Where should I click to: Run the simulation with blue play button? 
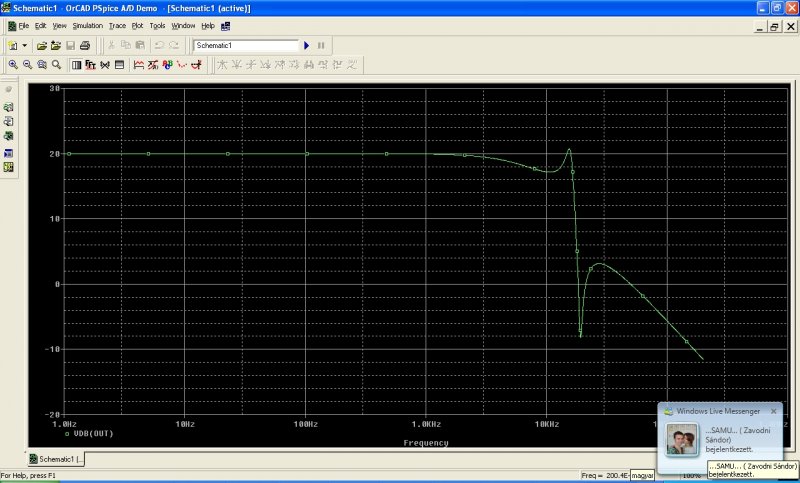point(307,45)
